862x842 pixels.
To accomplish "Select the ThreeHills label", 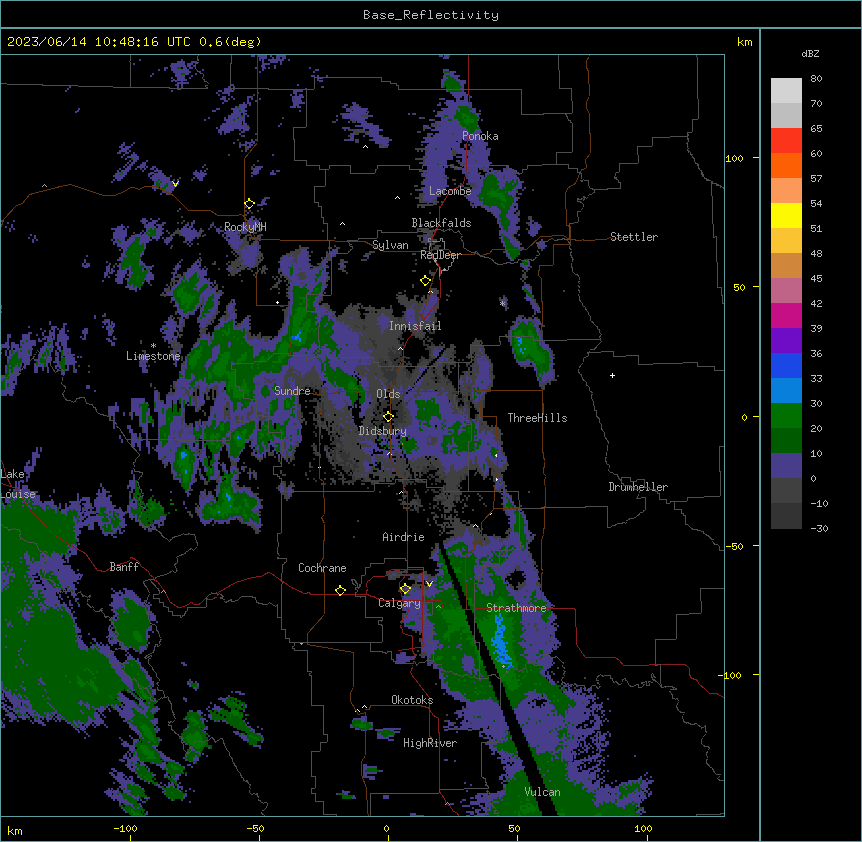I will point(537,418).
